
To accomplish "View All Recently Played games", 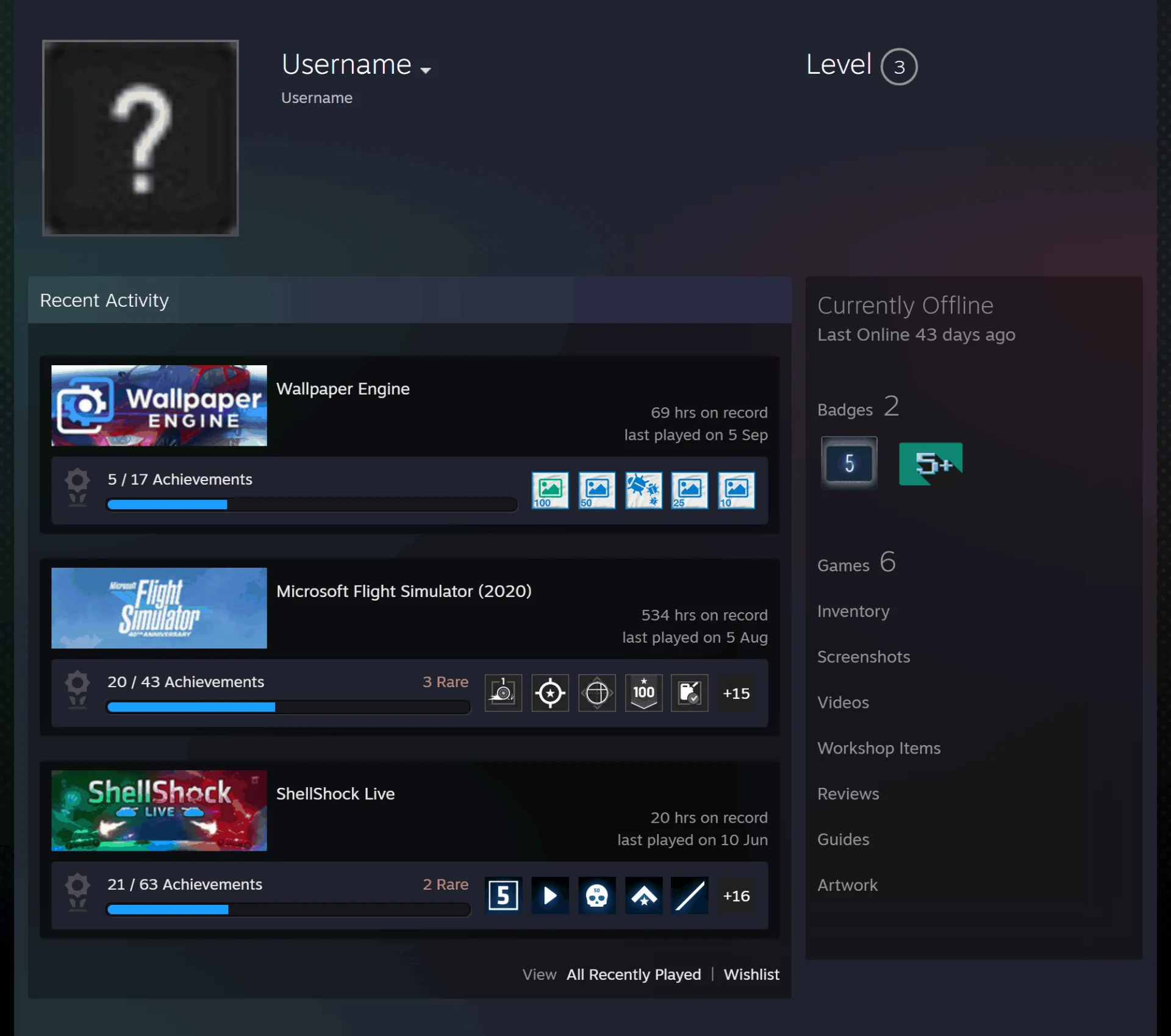I will coord(634,974).
